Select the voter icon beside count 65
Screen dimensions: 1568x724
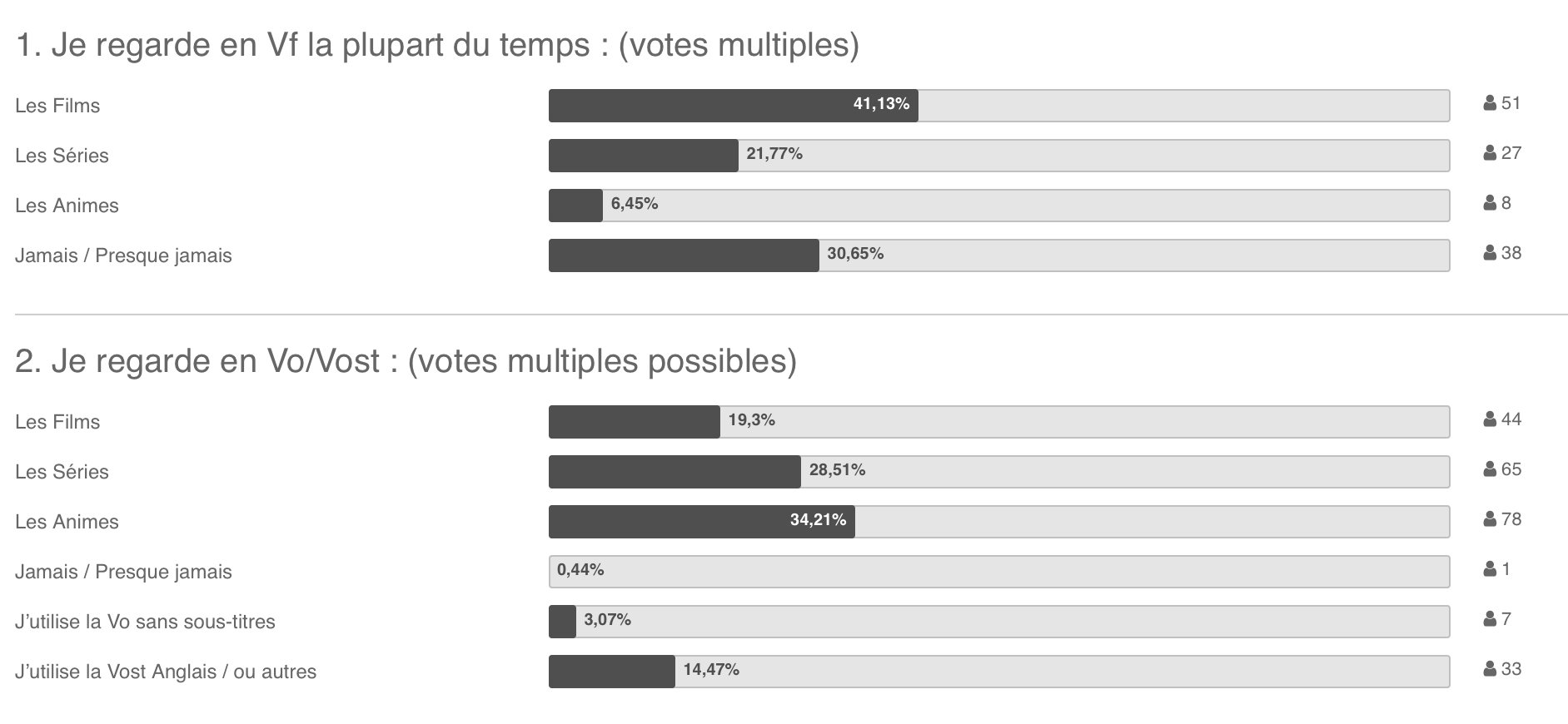pos(1490,469)
